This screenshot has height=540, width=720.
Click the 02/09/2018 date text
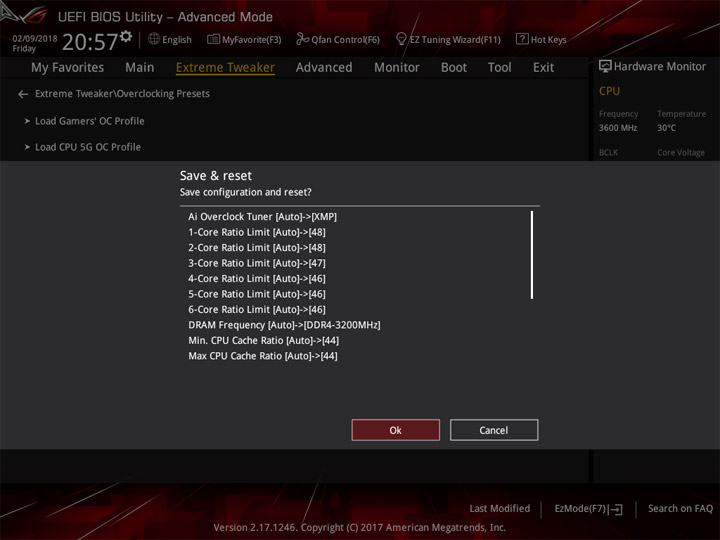(x=35, y=39)
